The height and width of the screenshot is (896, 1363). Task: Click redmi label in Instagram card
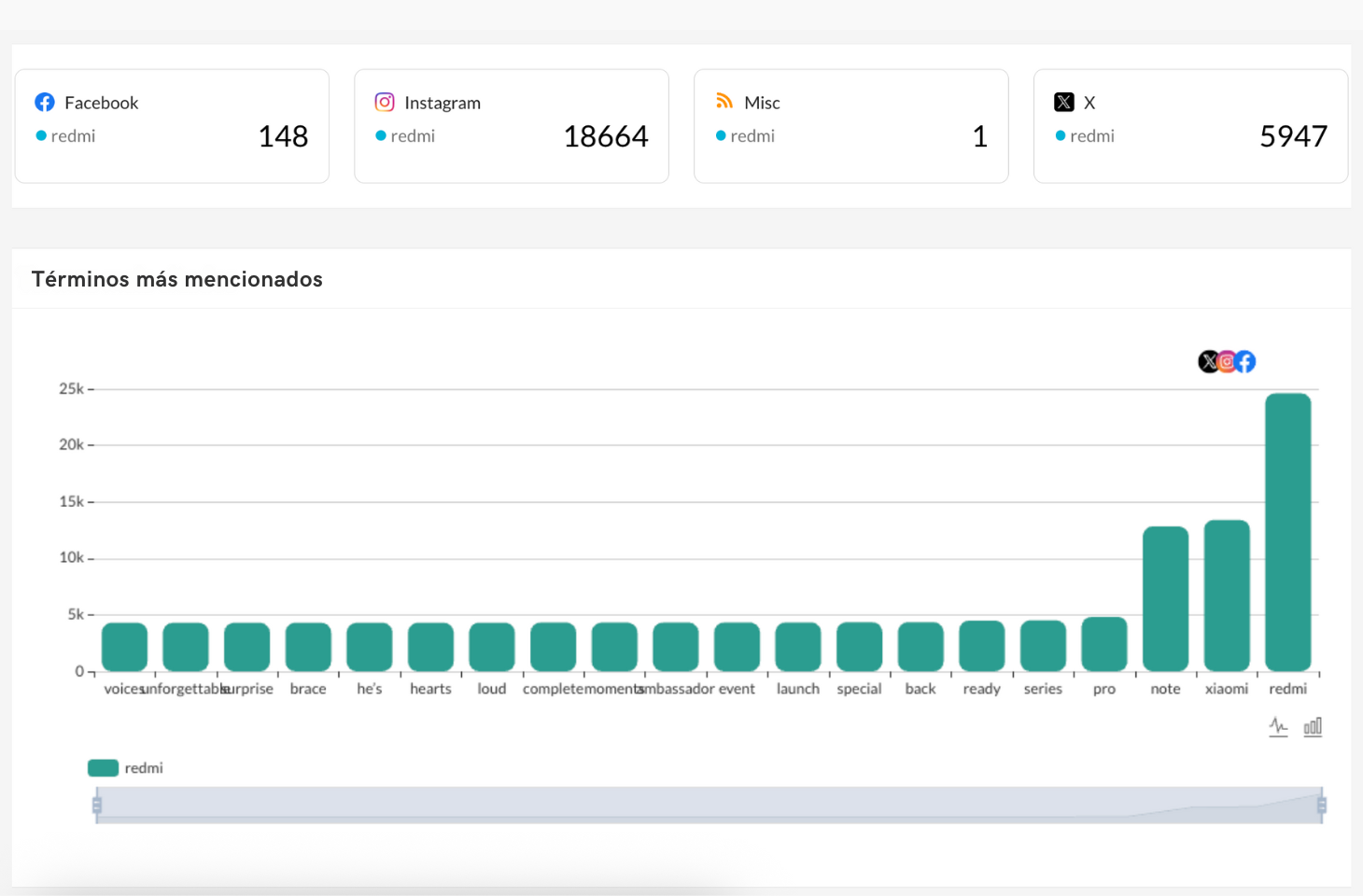413,136
